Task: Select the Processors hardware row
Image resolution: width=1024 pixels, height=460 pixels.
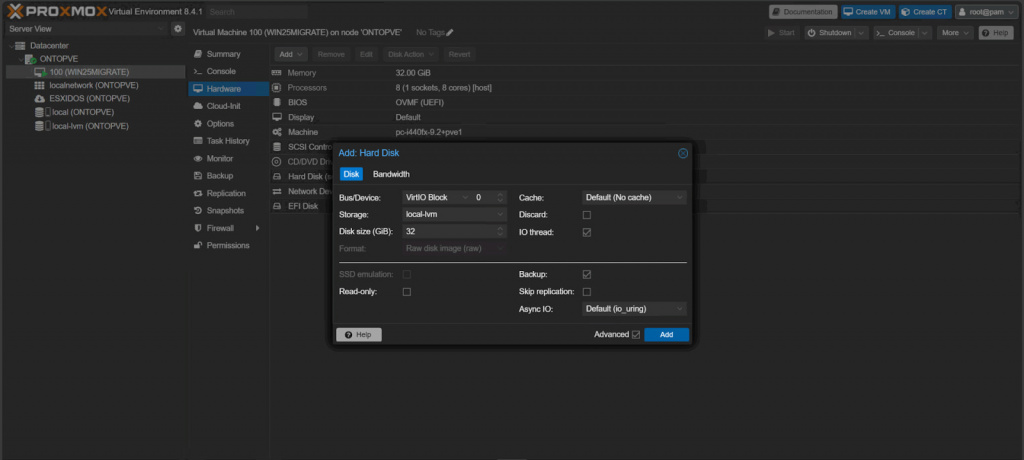Action: tap(647, 88)
